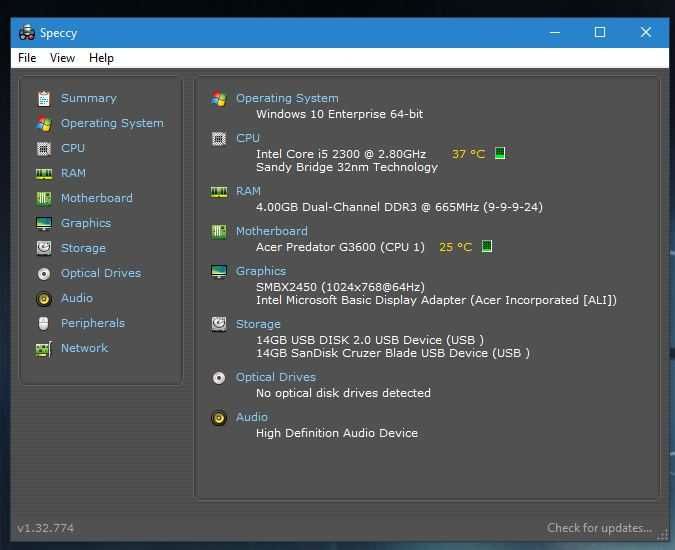Screen dimensions: 675x550
Task: Click 'Acer Predator G3600 (CPU 1)' text
Action: point(340,247)
